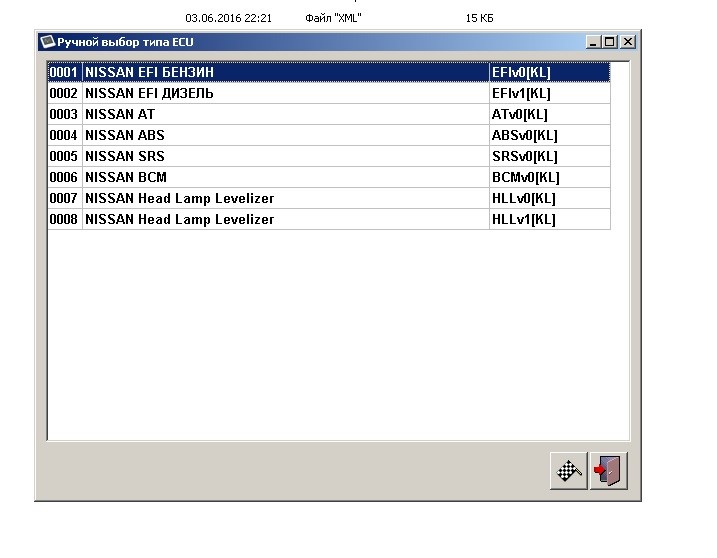The image size is (717, 558).
Task: Select Head Lamp Levelizer row 0008
Action: tap(329, 220)
